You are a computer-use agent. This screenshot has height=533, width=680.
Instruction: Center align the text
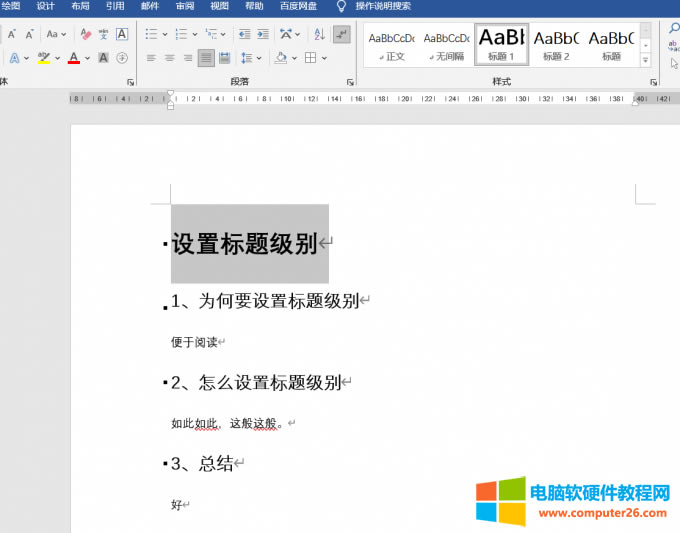(170, 58)
